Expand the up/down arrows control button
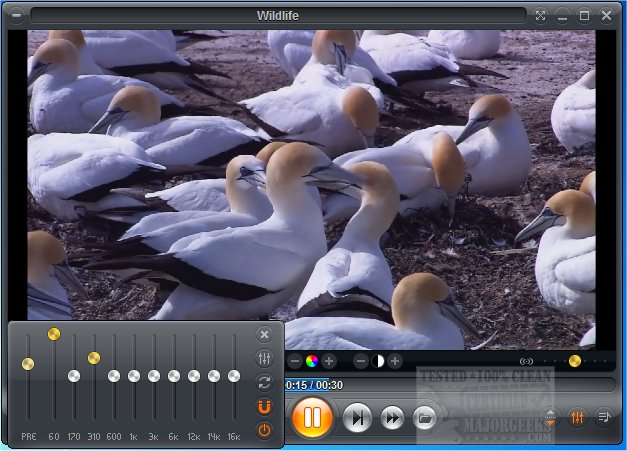 (550, 417)
